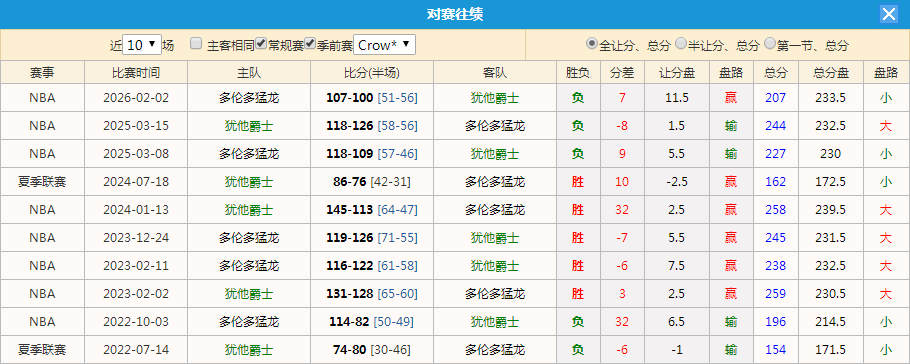Select the 全让分、总分 radio button
The height and width of the screenshot is (364, 910).
click(x=591, y=43)
